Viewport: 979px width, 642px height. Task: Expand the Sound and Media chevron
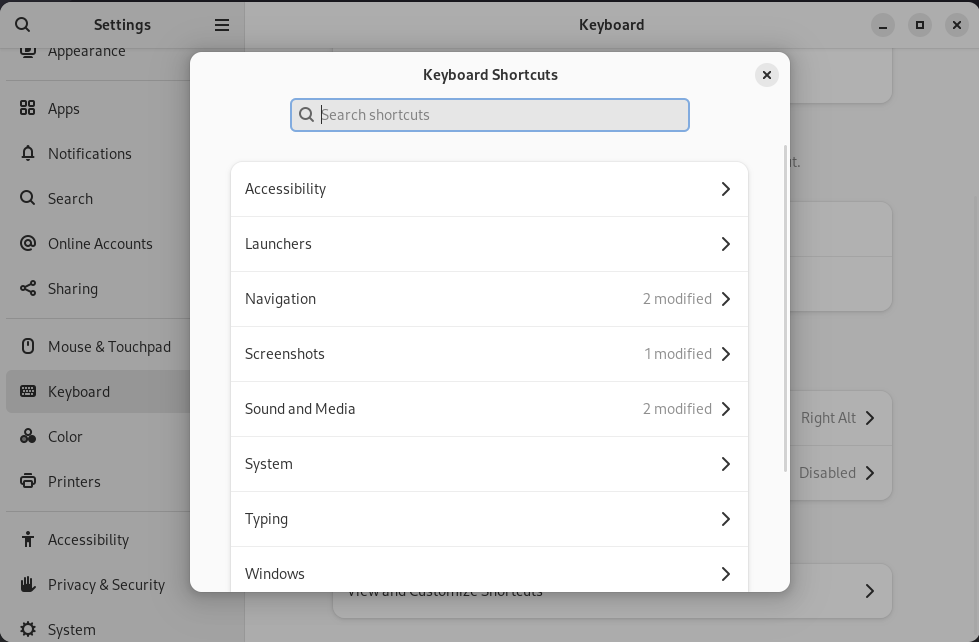pos(726,408)
